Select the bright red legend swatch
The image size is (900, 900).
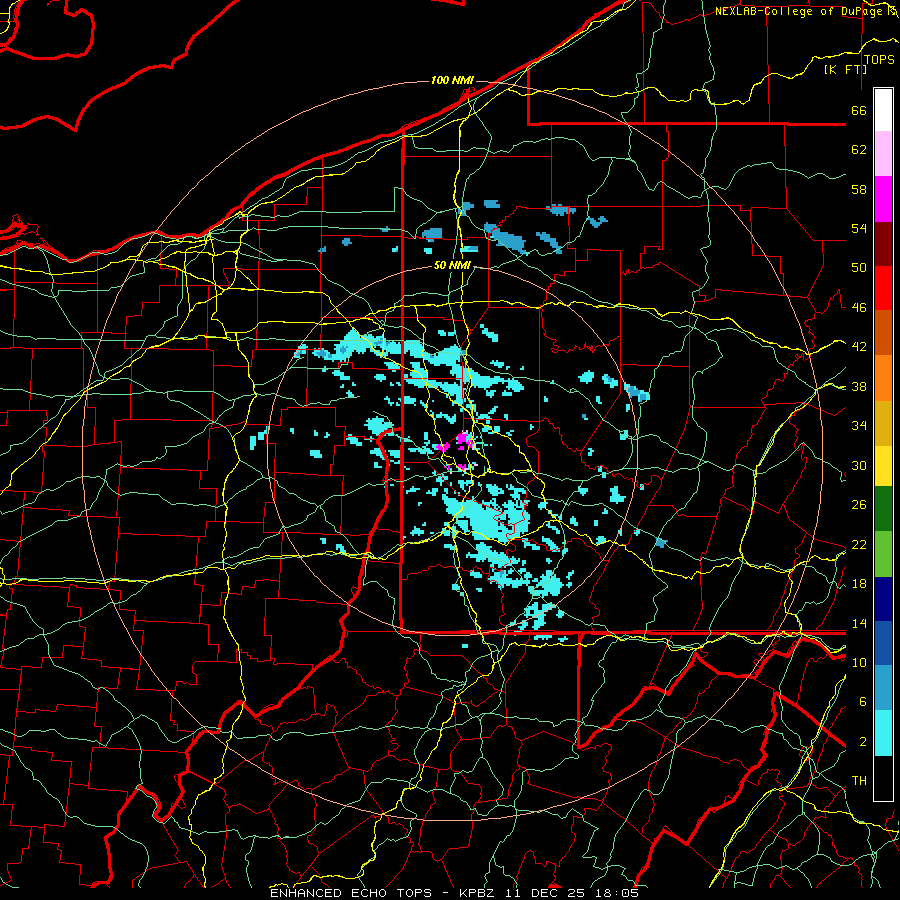coord(883,288)
